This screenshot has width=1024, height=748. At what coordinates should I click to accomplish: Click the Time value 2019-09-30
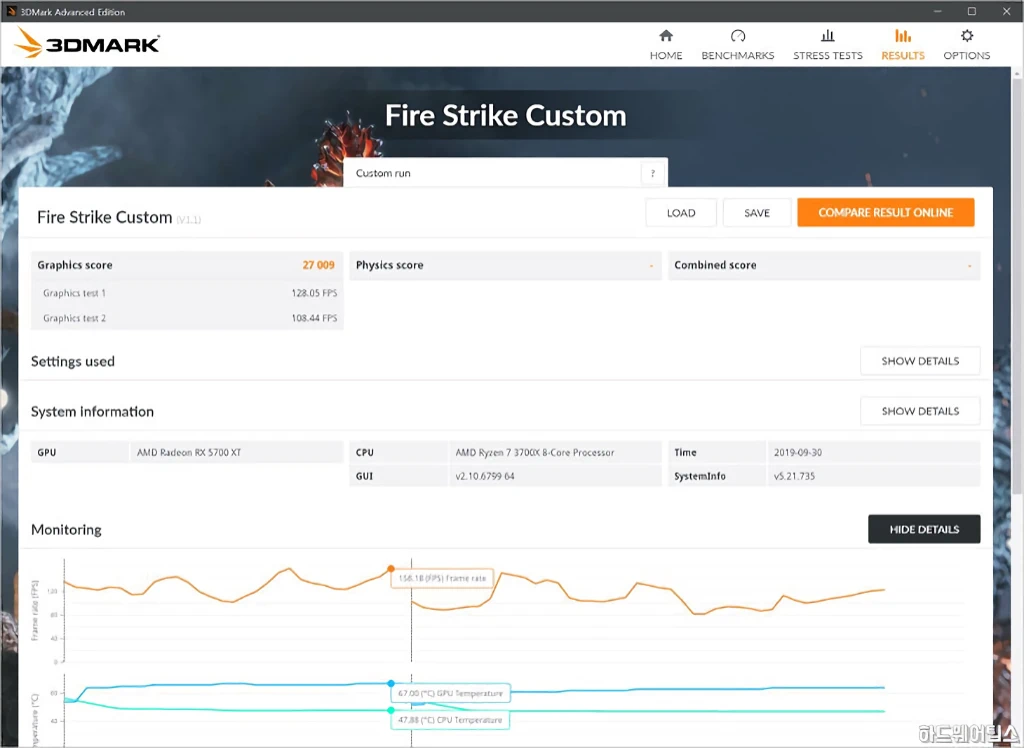coord(797,452)
